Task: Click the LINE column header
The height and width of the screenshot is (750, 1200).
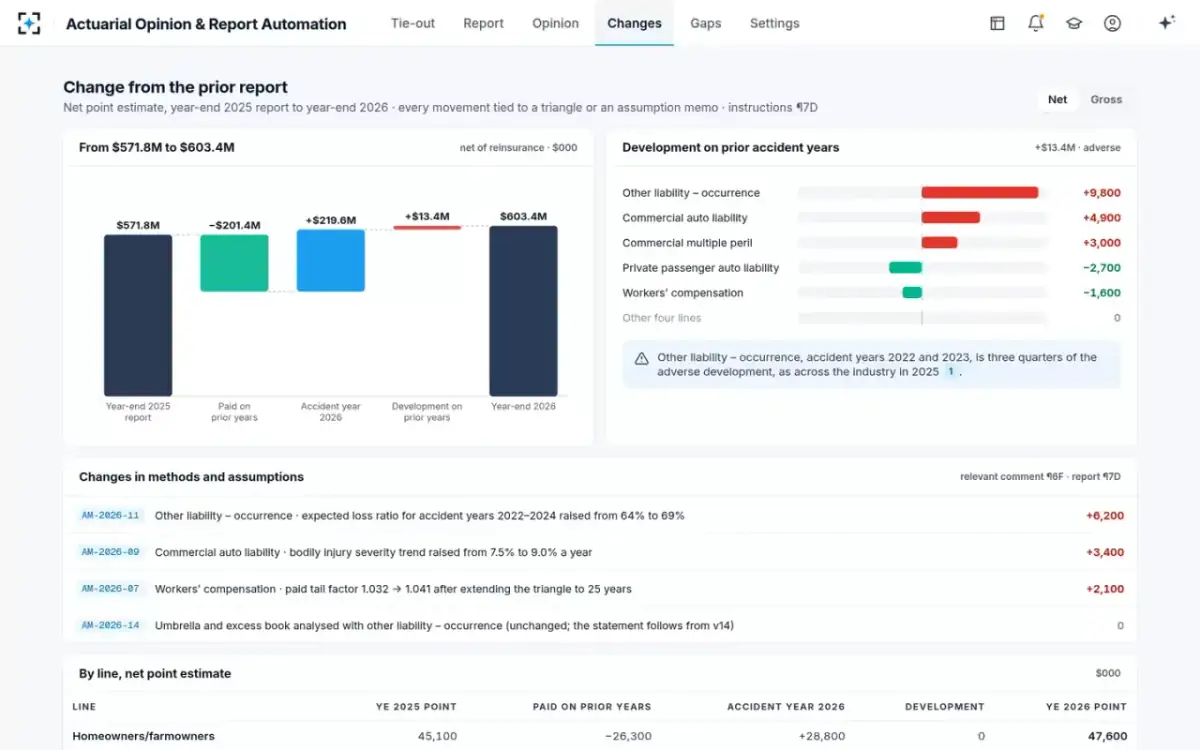Action: coord(84,707)
